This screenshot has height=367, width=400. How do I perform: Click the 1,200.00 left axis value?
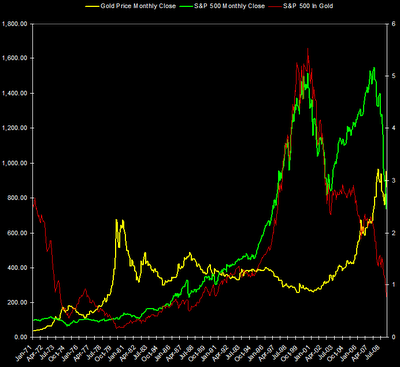coord(14,128)
